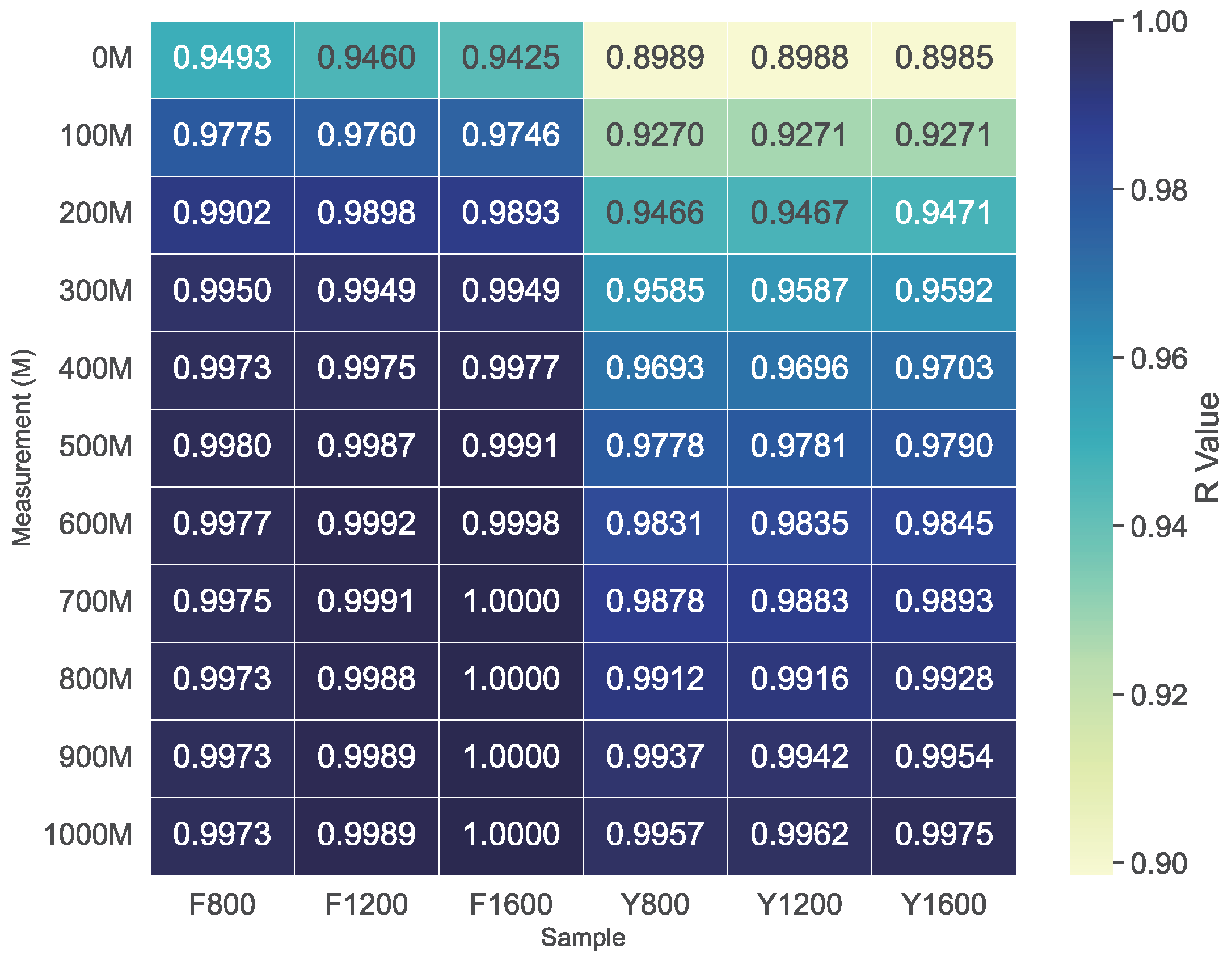Click the 0.9703 heatmap cell

pos(944,369)
